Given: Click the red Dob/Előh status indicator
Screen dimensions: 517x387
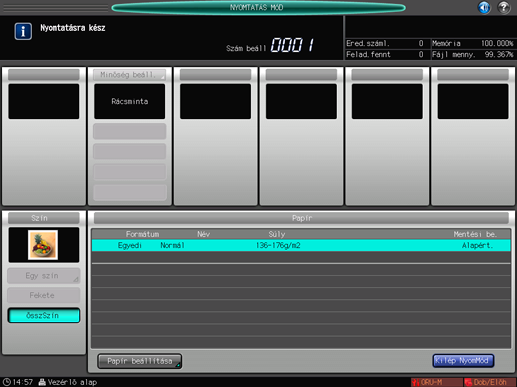Looking at the screenshot, I should pos(490,382).
